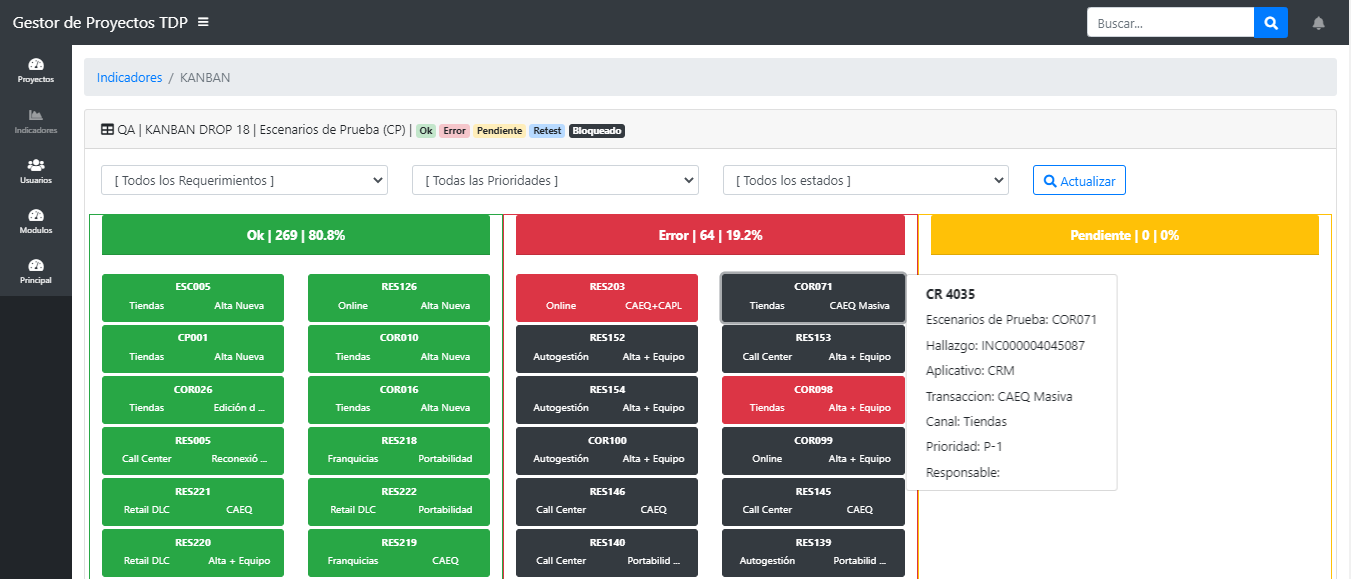1351x579 pixels.
Task: Open the ESC005 card
Action: coord(193,297)
